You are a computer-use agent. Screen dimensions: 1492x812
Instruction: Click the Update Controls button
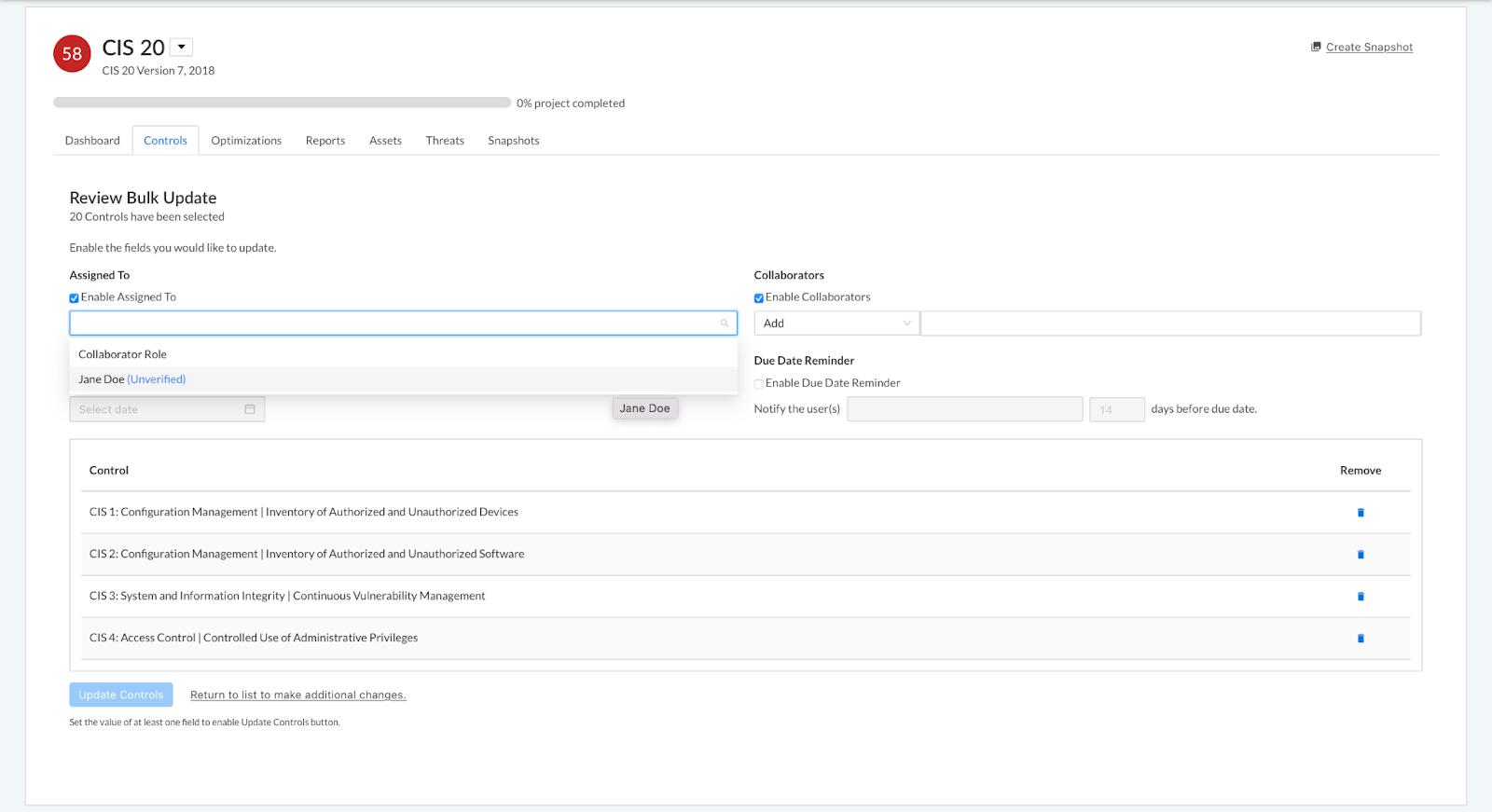pyautogui.click(x=121, y=695)
